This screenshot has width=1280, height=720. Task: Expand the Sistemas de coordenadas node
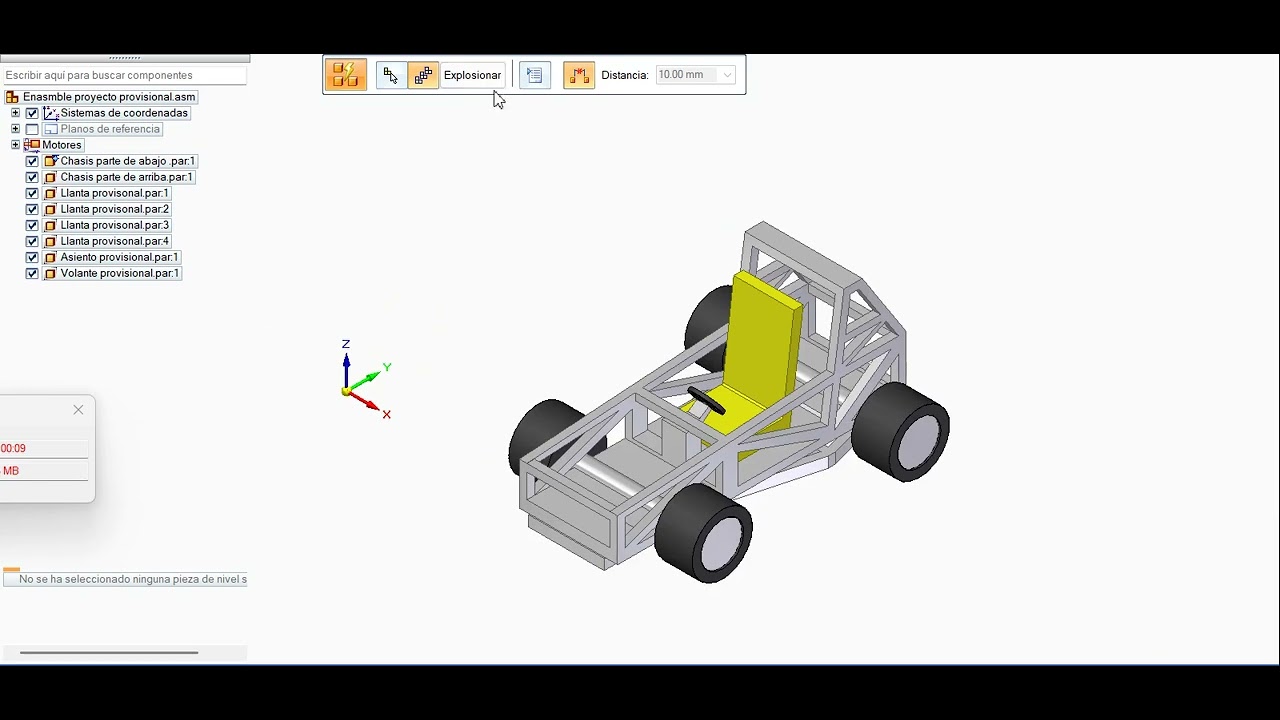point(15,113)
